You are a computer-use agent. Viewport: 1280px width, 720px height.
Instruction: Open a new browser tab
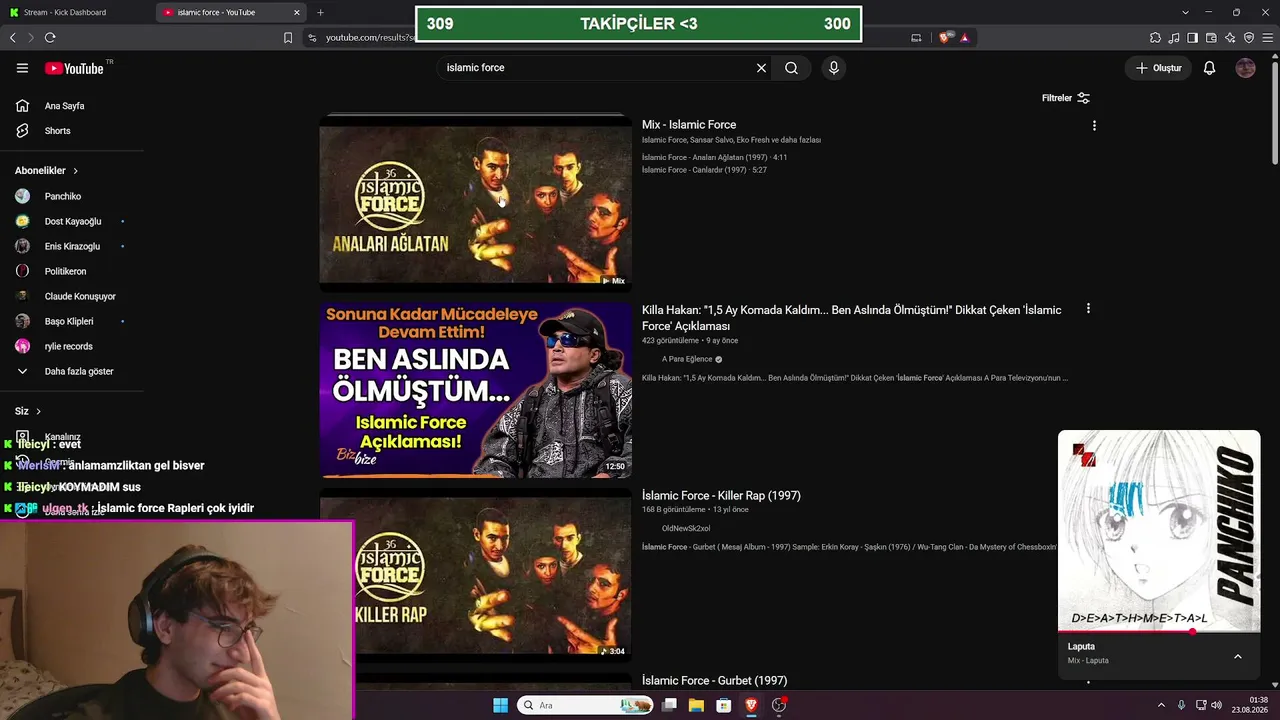click(x=320, y=13)
